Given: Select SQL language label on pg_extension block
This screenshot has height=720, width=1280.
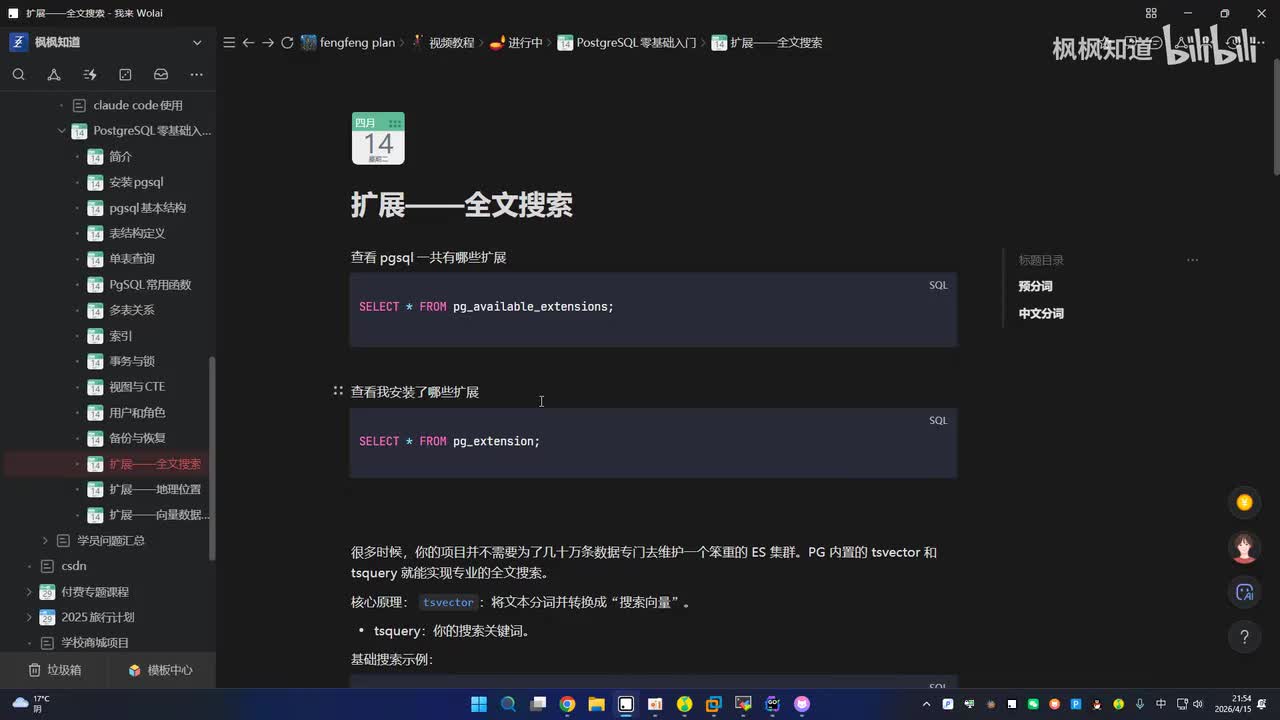Looking at the screenshot, I should (x=938, y=420).
